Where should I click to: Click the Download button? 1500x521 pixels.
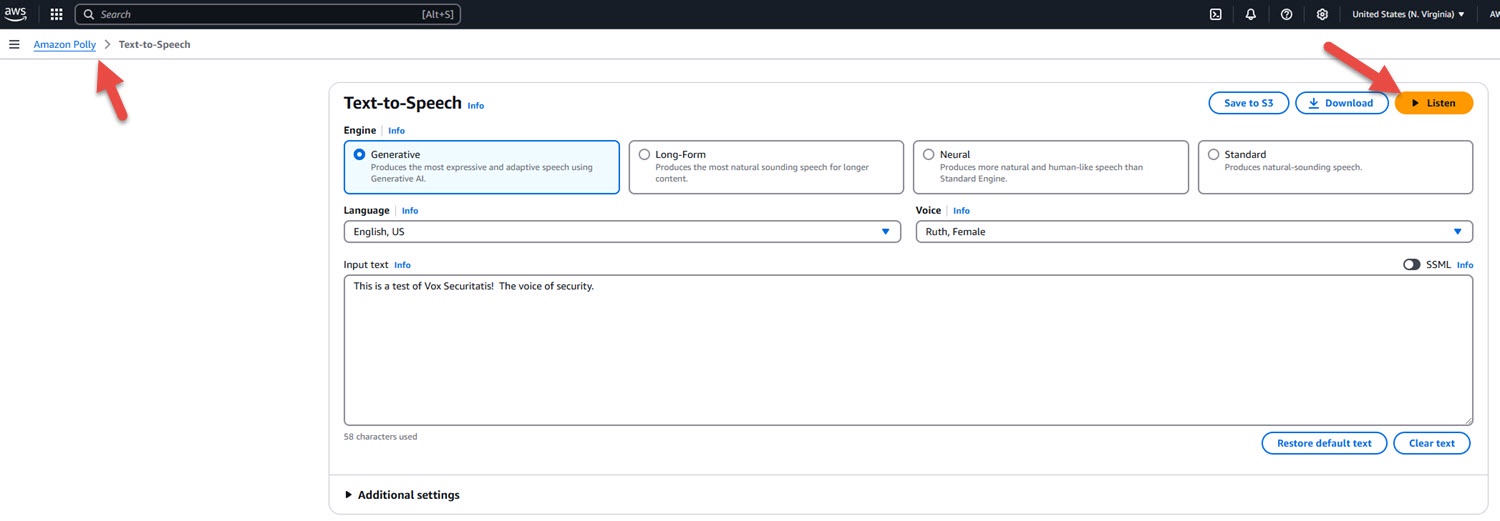click(x=1340, y=103)
